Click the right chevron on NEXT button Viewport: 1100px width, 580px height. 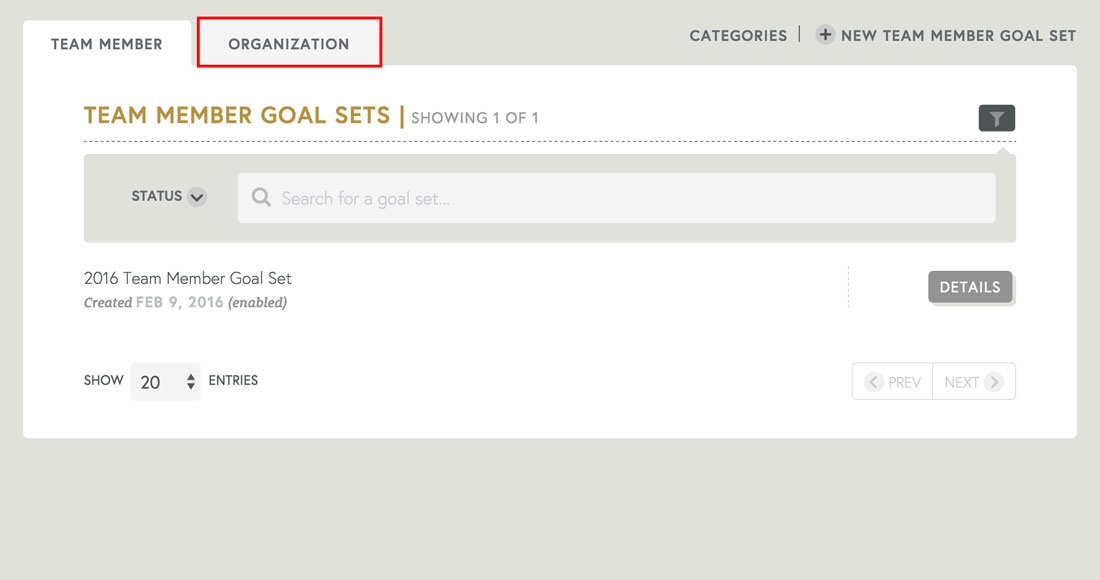click(994, 381)
